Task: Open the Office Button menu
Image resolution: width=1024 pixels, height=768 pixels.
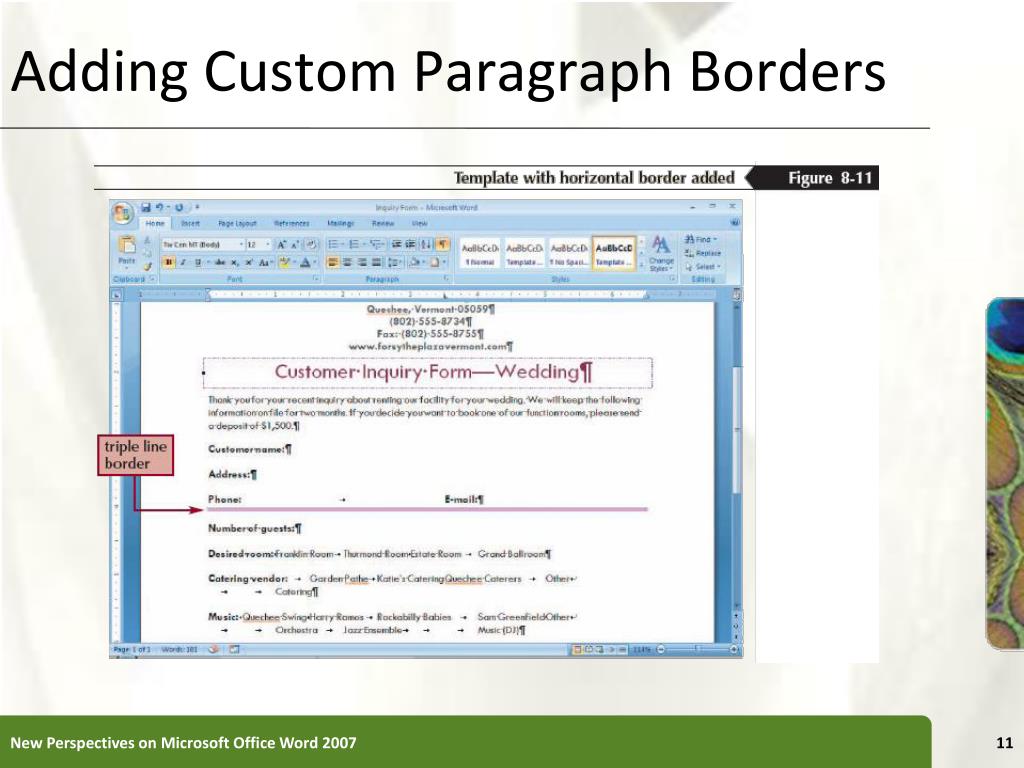Action: click(x=123, y=213)
